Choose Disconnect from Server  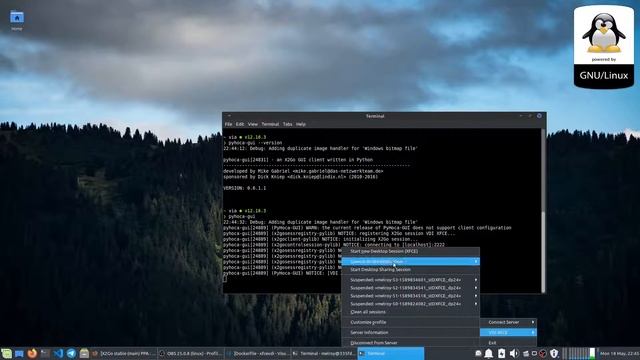pos(410,343)
